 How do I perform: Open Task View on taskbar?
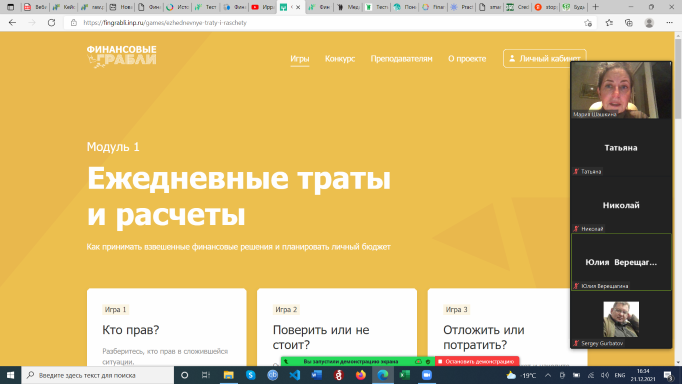[206, 375]
